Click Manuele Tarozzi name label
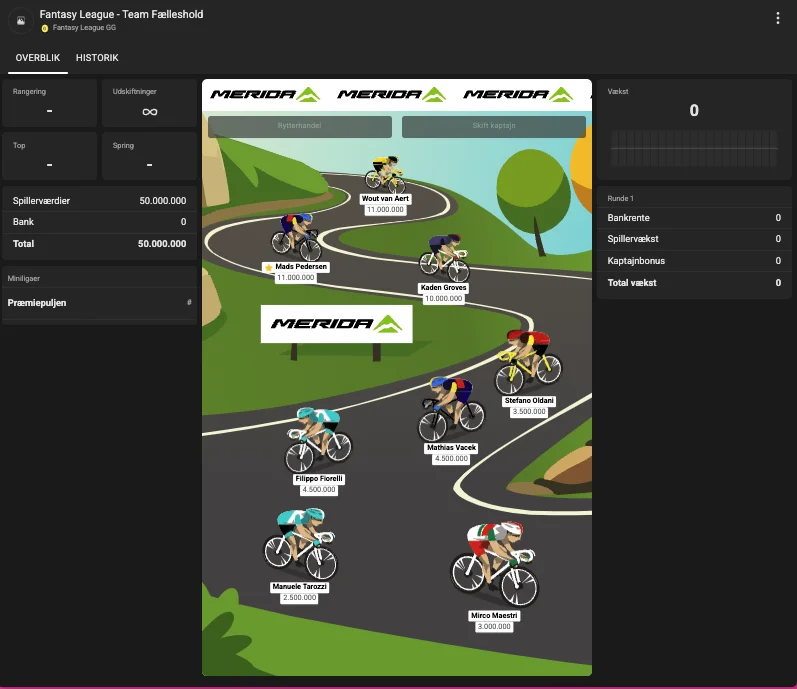Screen dimensions: 797x689 coord(299,587)
